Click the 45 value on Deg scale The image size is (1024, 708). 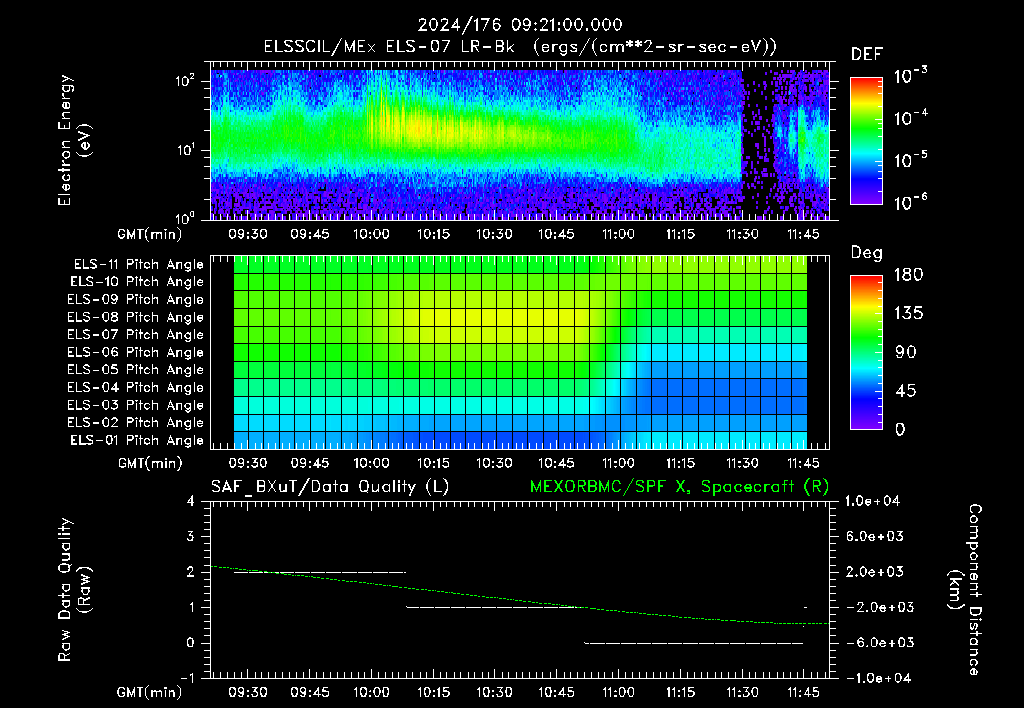pyautogui.click(x=906, y=391)
